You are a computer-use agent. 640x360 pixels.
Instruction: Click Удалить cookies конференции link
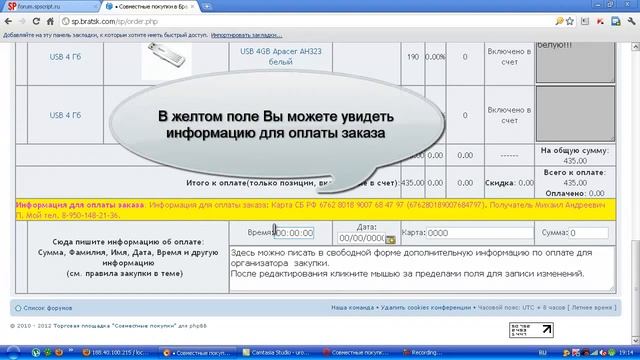(426, 307)
